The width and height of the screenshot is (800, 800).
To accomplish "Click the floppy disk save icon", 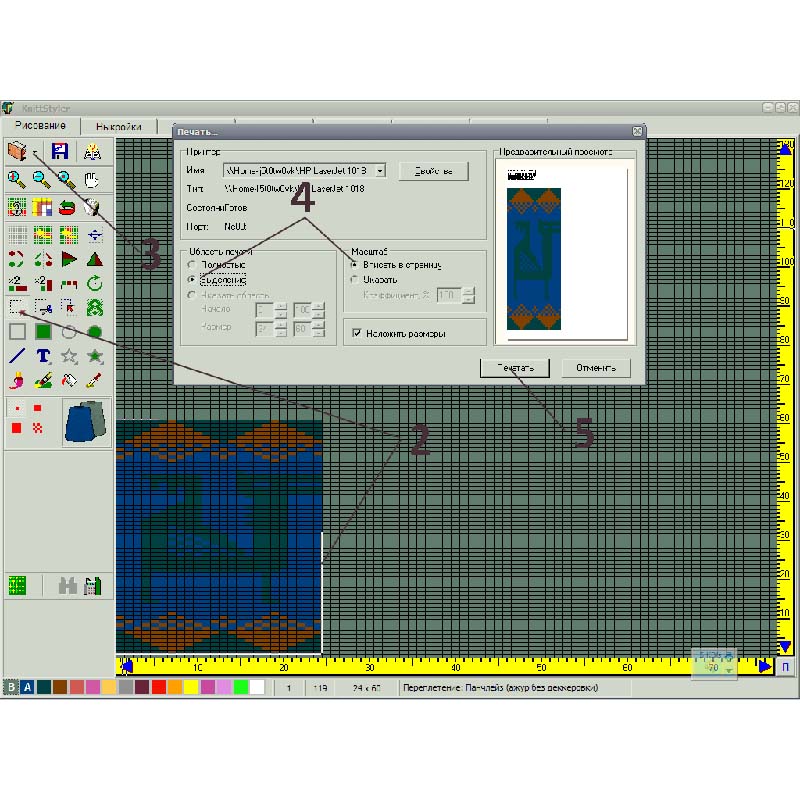I will click(60, 152).
